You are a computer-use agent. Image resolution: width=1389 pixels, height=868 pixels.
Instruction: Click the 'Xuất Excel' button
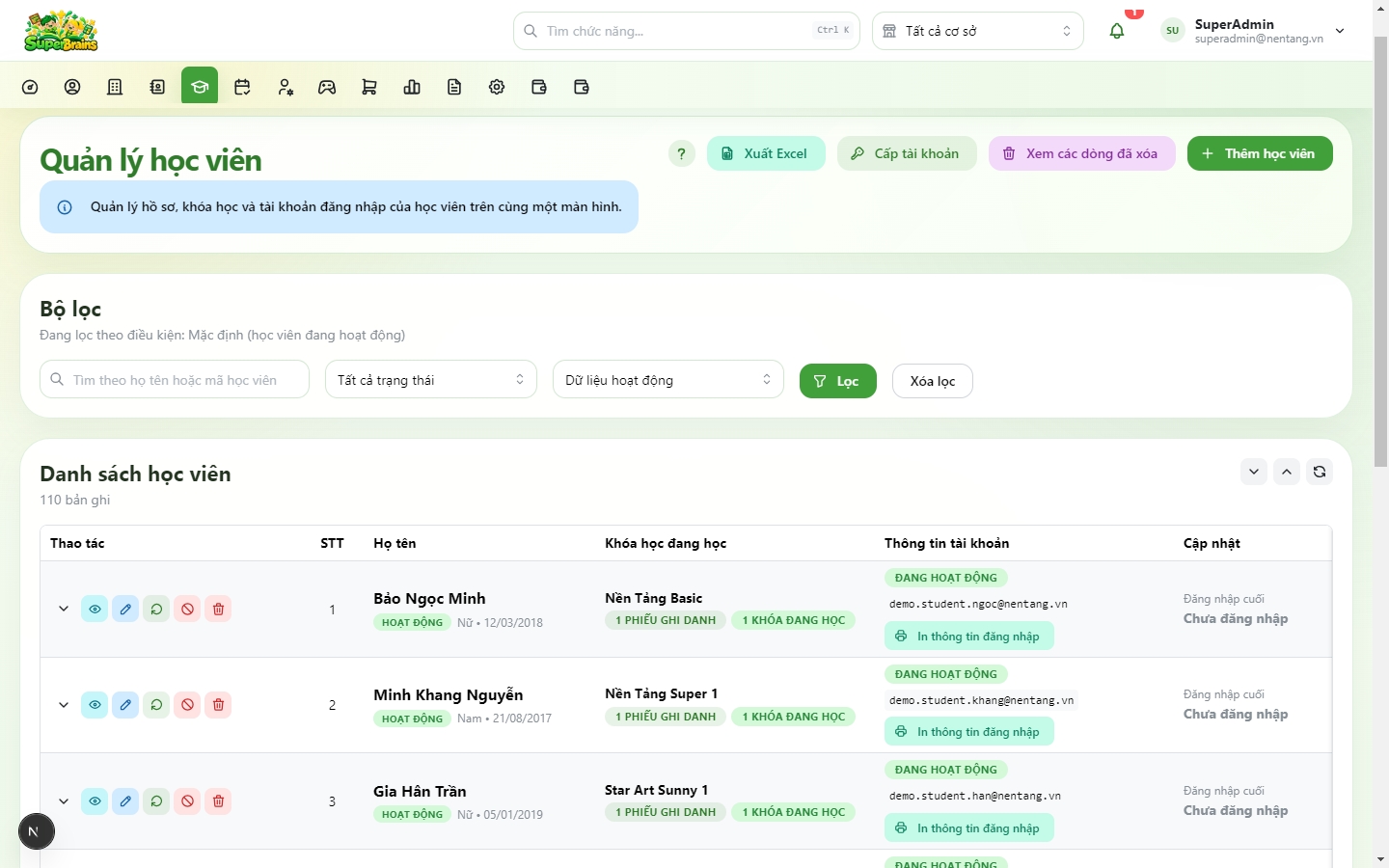(x=766, y=153)
